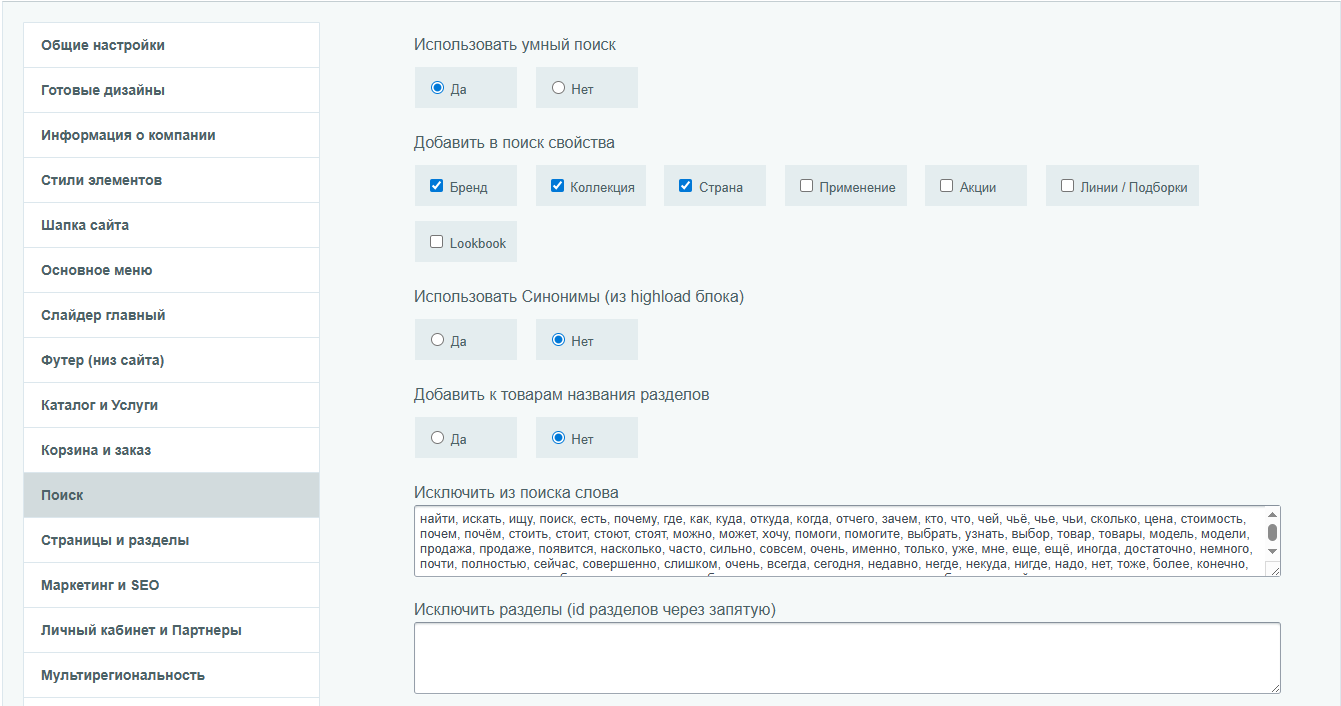Screen dimensions: 1341x706
Task: Select 'Да' for smart search option
Action: 437,88
